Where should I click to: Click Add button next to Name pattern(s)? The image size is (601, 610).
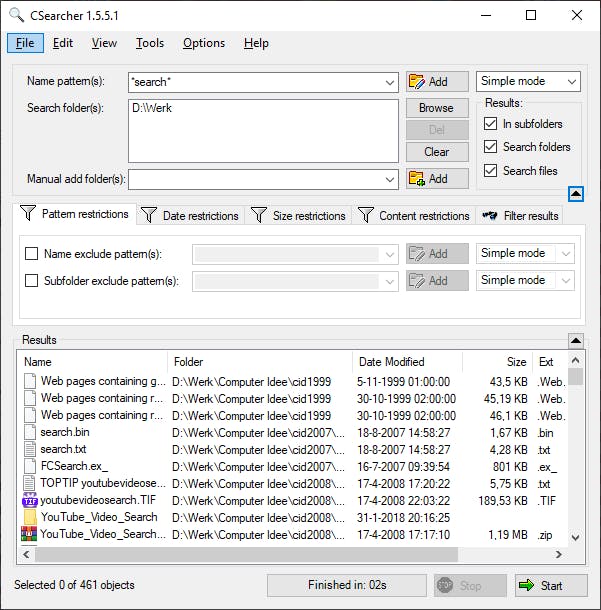click(x=437, y=82)
